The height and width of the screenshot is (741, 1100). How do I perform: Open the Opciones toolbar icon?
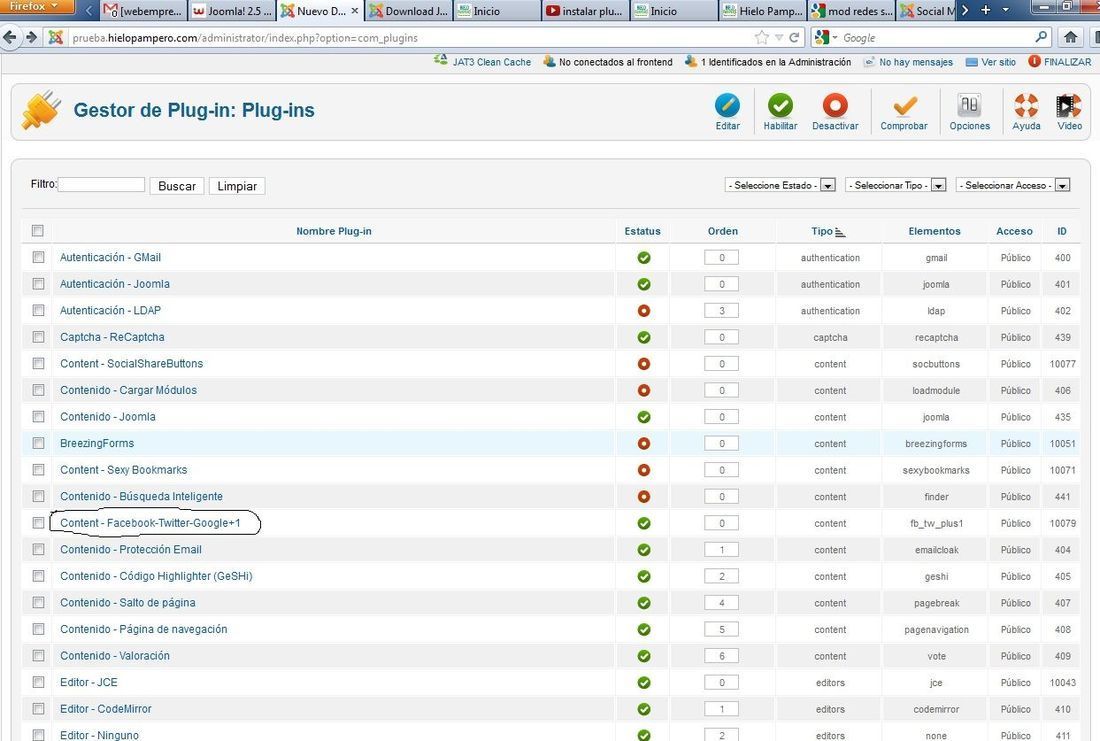coord(970,106)
